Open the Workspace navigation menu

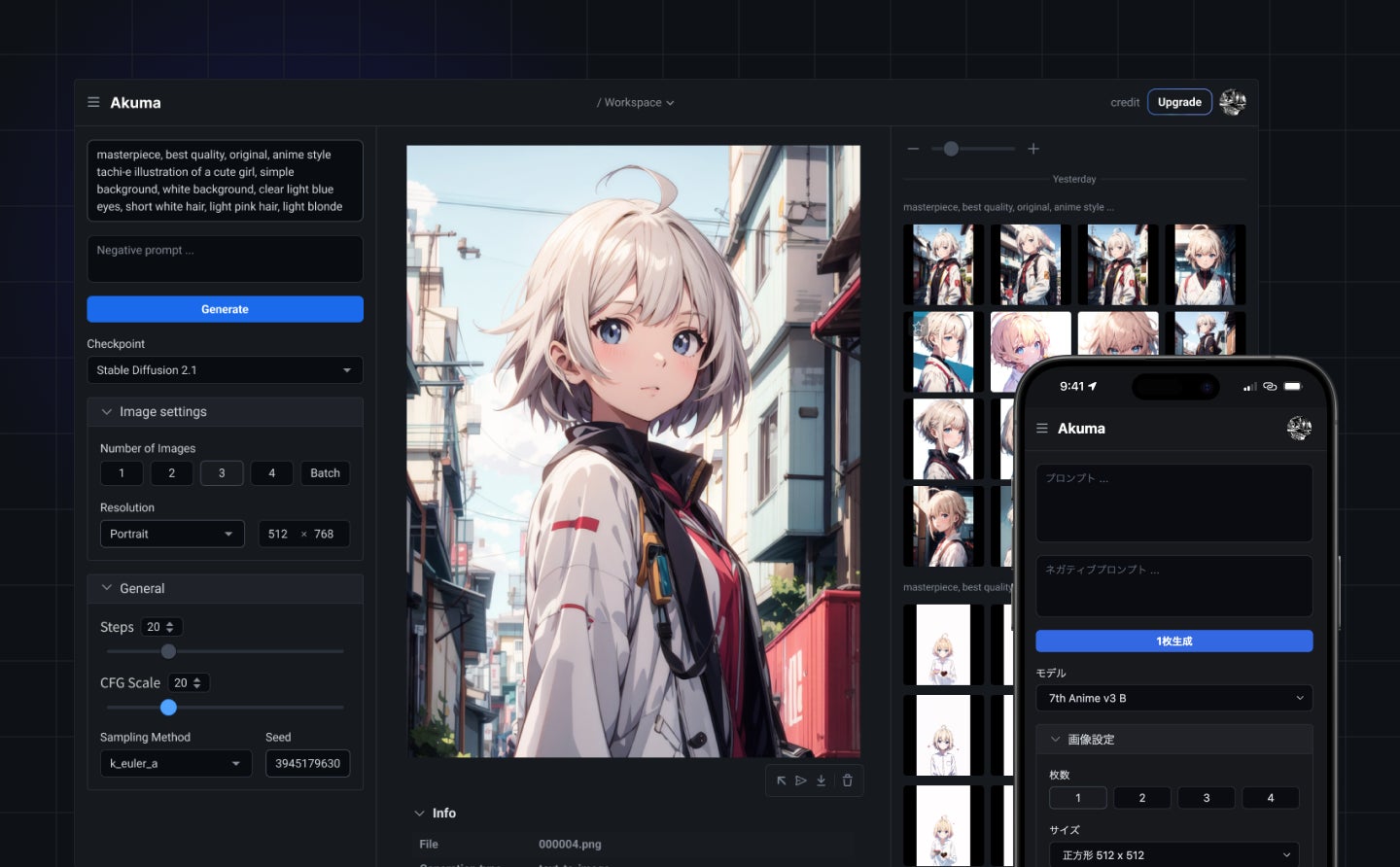(x=634, y=102)
